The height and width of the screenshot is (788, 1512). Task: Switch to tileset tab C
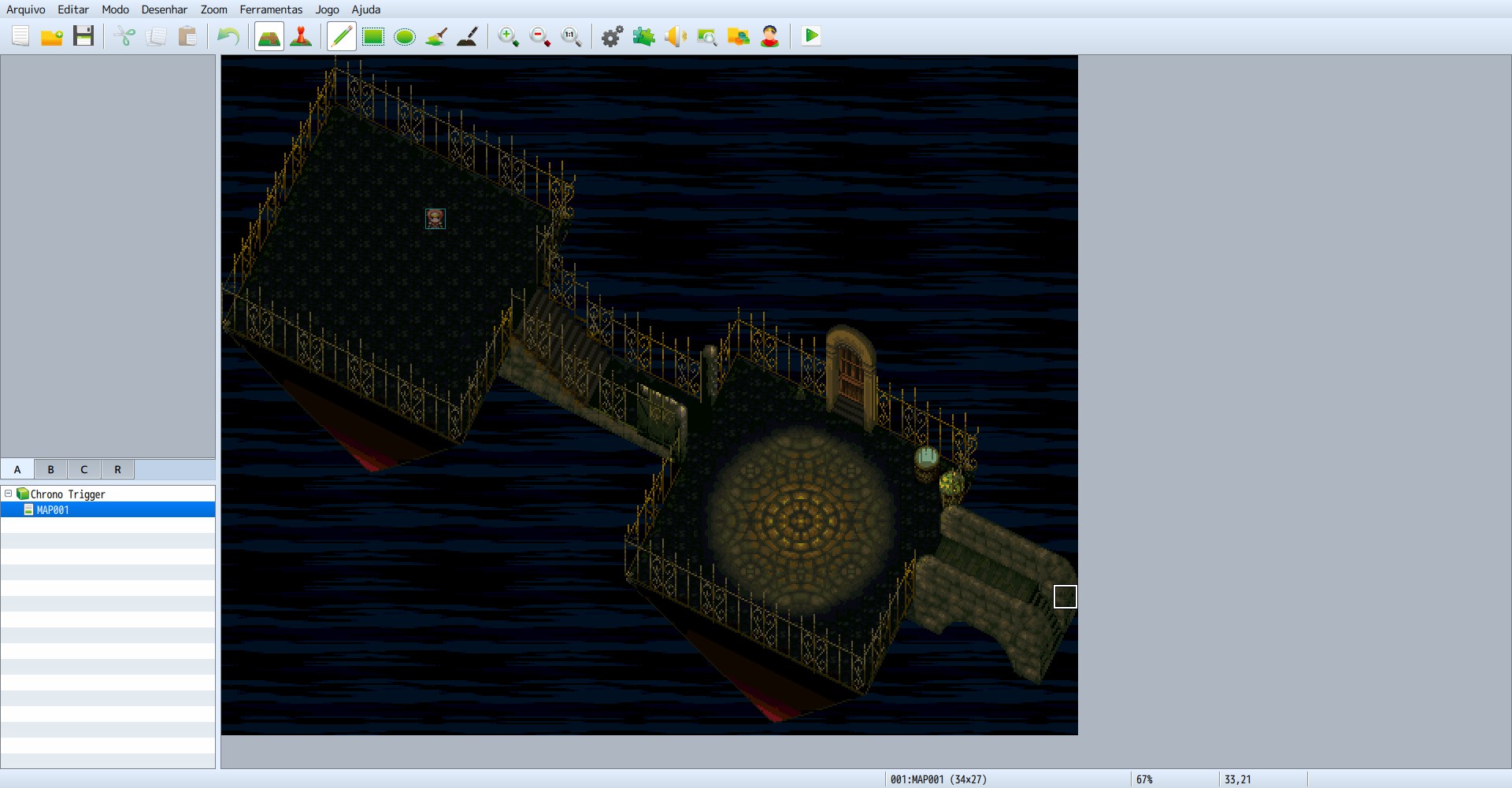coord(84,470)
